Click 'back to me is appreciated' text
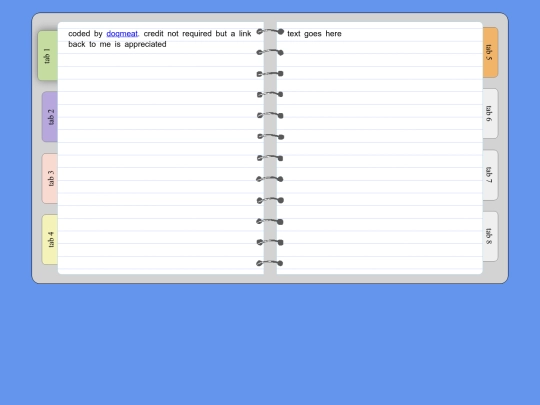The width and height of the screenshot is (540, 405). 117,44
